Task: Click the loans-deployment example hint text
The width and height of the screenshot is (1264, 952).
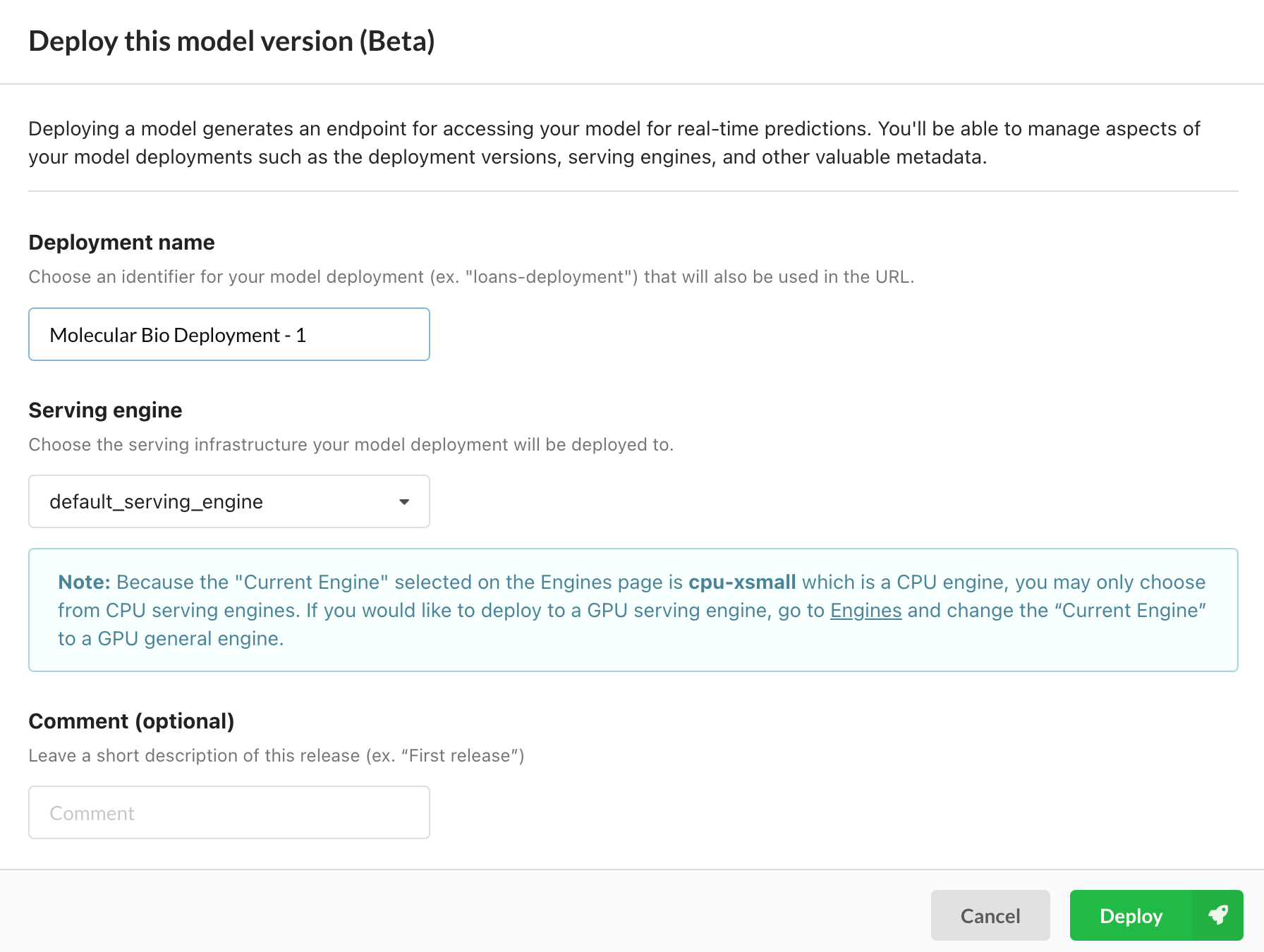Action: (x=470, y=276)
